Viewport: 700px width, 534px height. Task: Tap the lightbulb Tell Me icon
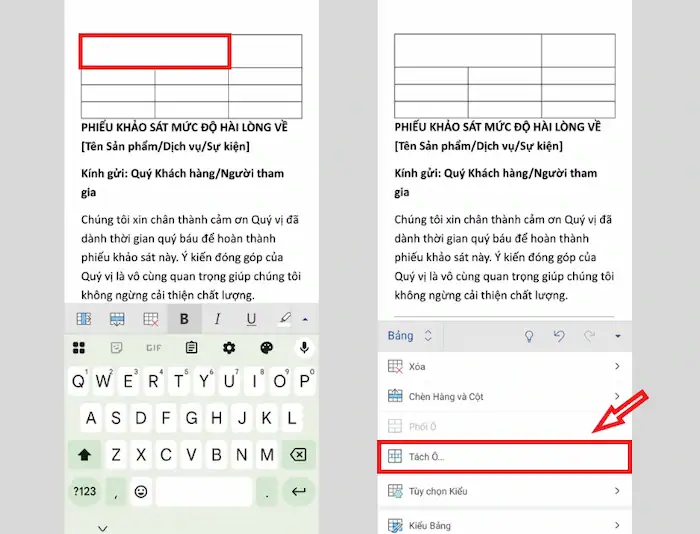click(529, 336)
